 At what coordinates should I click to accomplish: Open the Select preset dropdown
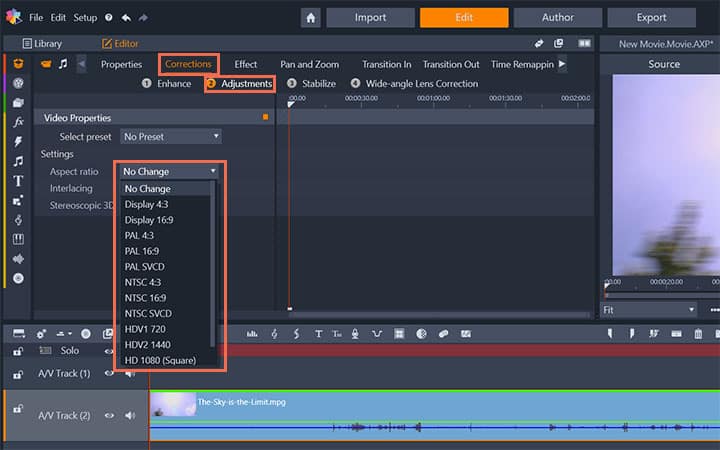pyautogui.click(x=171, y=136)
